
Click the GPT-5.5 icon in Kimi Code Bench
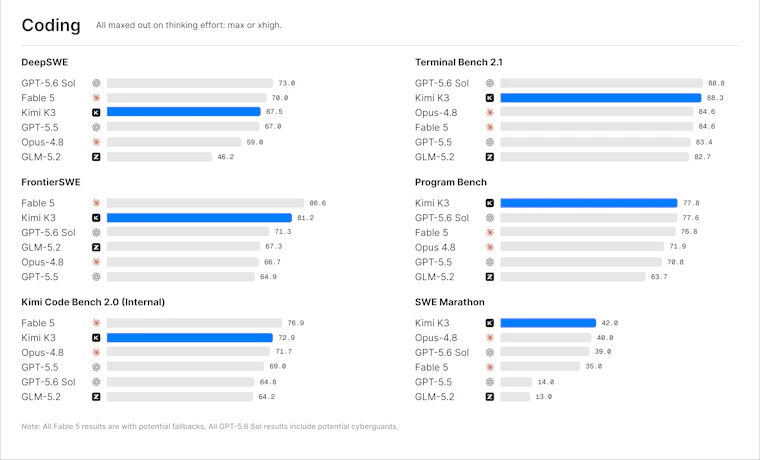[x=96, y=367]
